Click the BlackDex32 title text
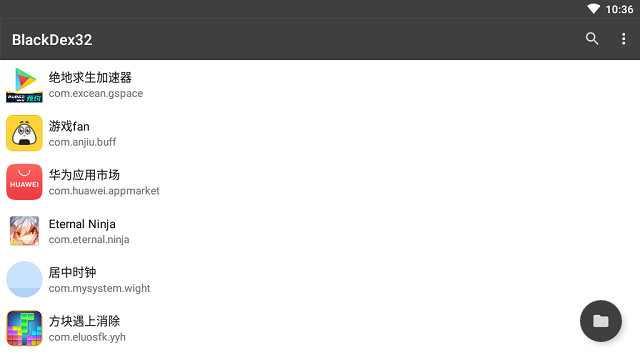 pos(52,40)
